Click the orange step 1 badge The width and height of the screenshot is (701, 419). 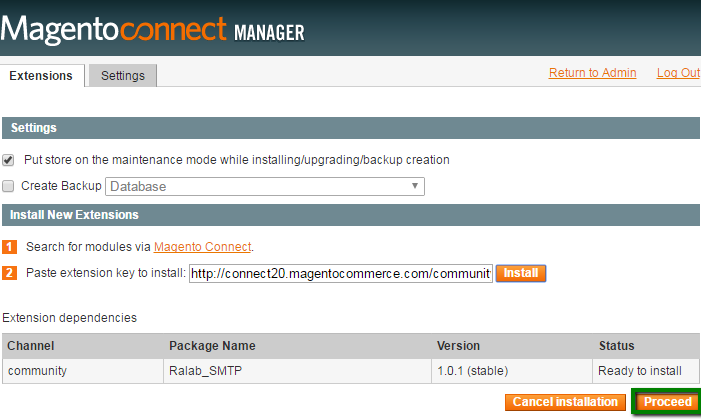coord(9,246)
